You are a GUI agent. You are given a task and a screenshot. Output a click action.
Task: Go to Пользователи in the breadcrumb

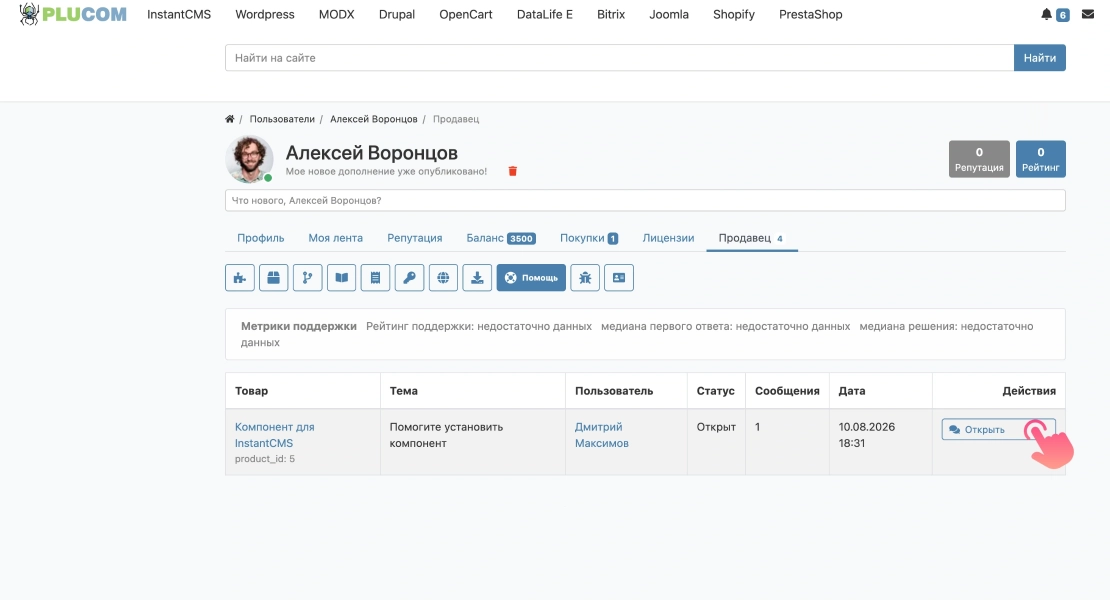point(282,119)
